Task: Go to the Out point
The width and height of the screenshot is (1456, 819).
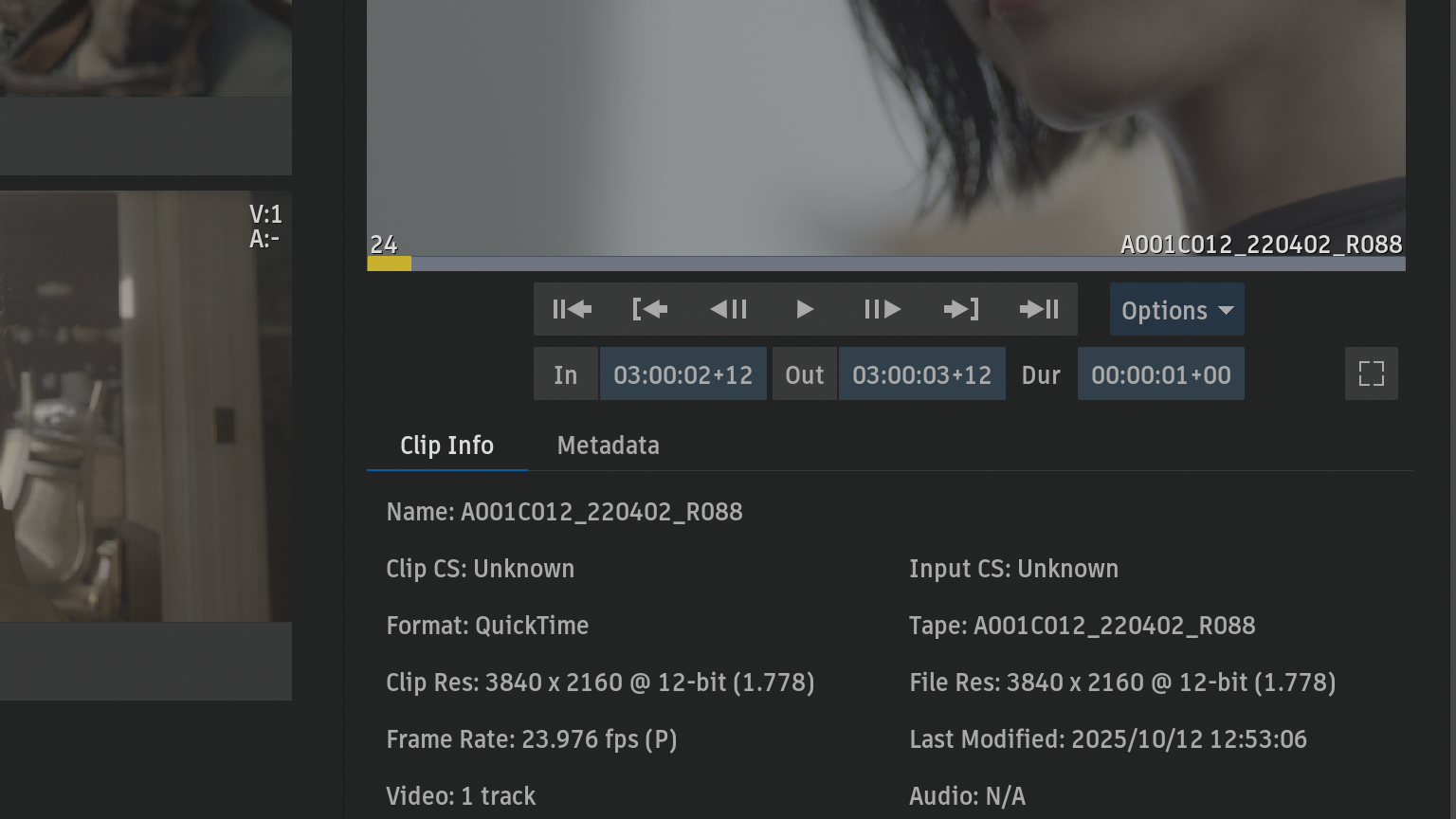Action: (x=961, y=309)
